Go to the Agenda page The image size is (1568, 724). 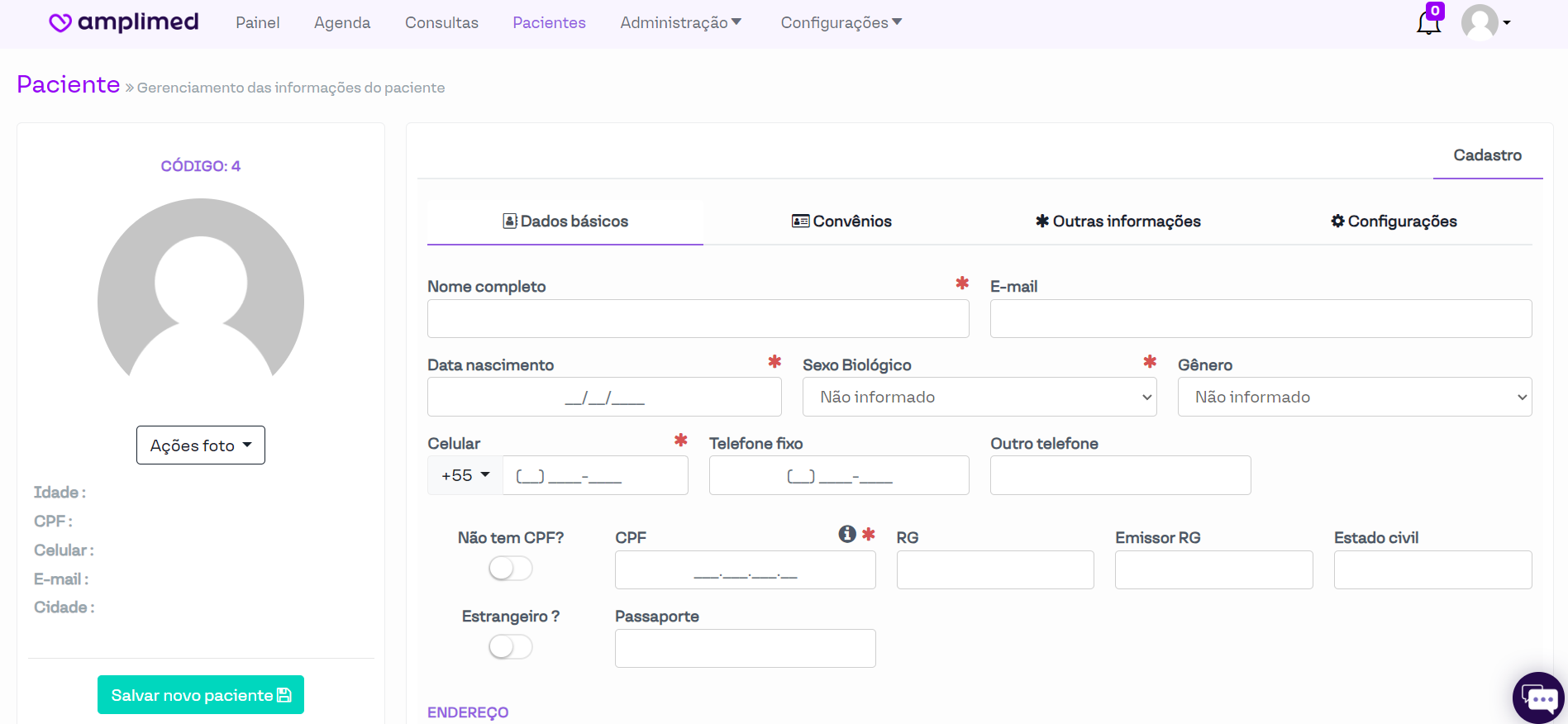(x=342, y=22)
